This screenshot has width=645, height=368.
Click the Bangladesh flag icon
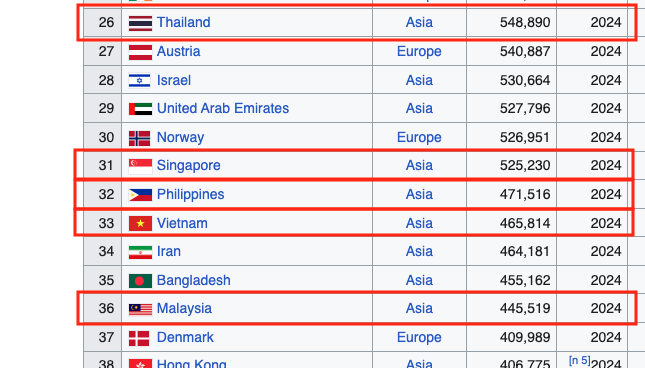(140, 281)
